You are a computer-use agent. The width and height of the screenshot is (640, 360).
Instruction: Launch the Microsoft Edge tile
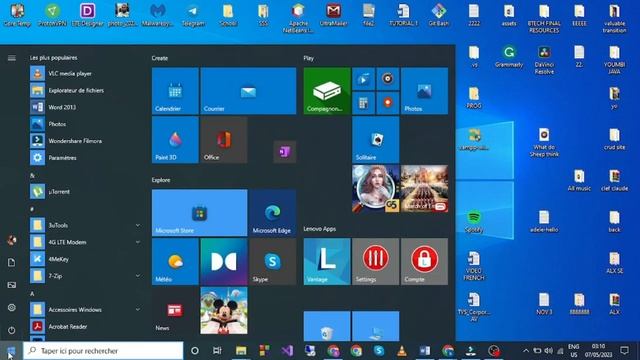click(x=272, y=213)
